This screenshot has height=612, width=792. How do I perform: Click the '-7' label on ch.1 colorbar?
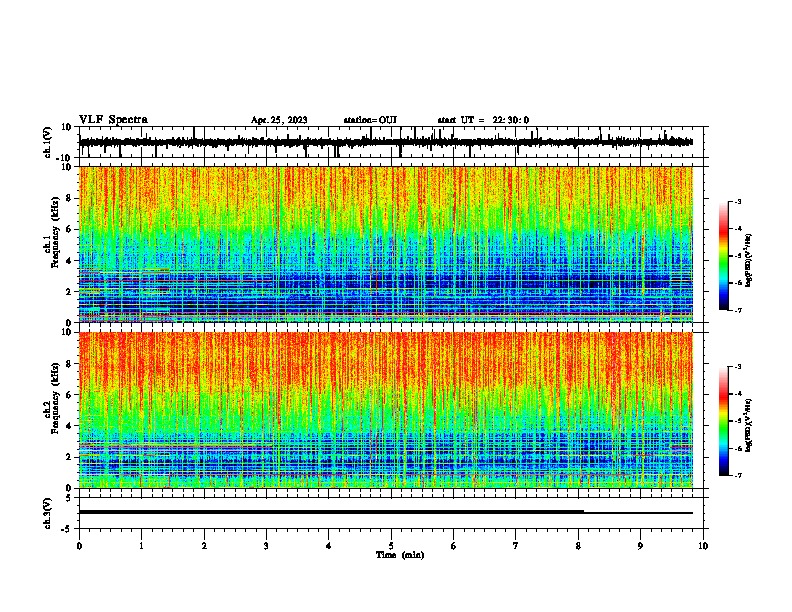pyautogui.click(x=737, y=310)
